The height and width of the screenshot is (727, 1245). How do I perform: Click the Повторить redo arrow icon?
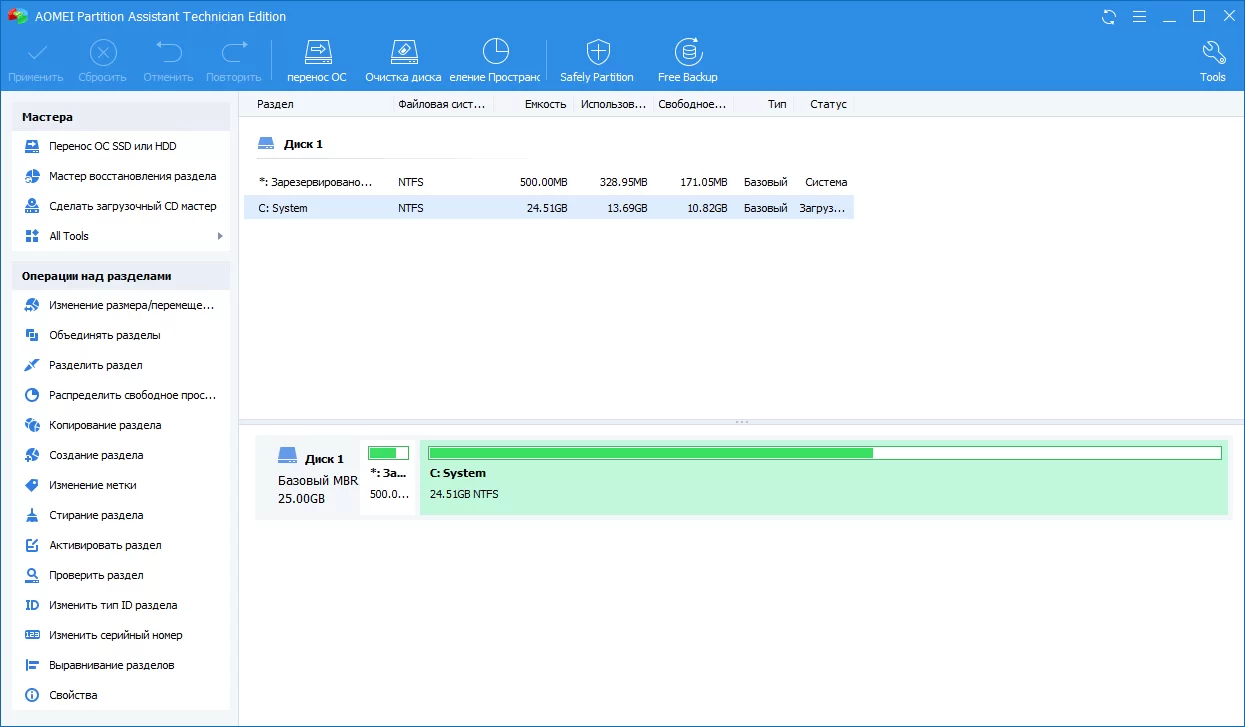tap(233, 52)
